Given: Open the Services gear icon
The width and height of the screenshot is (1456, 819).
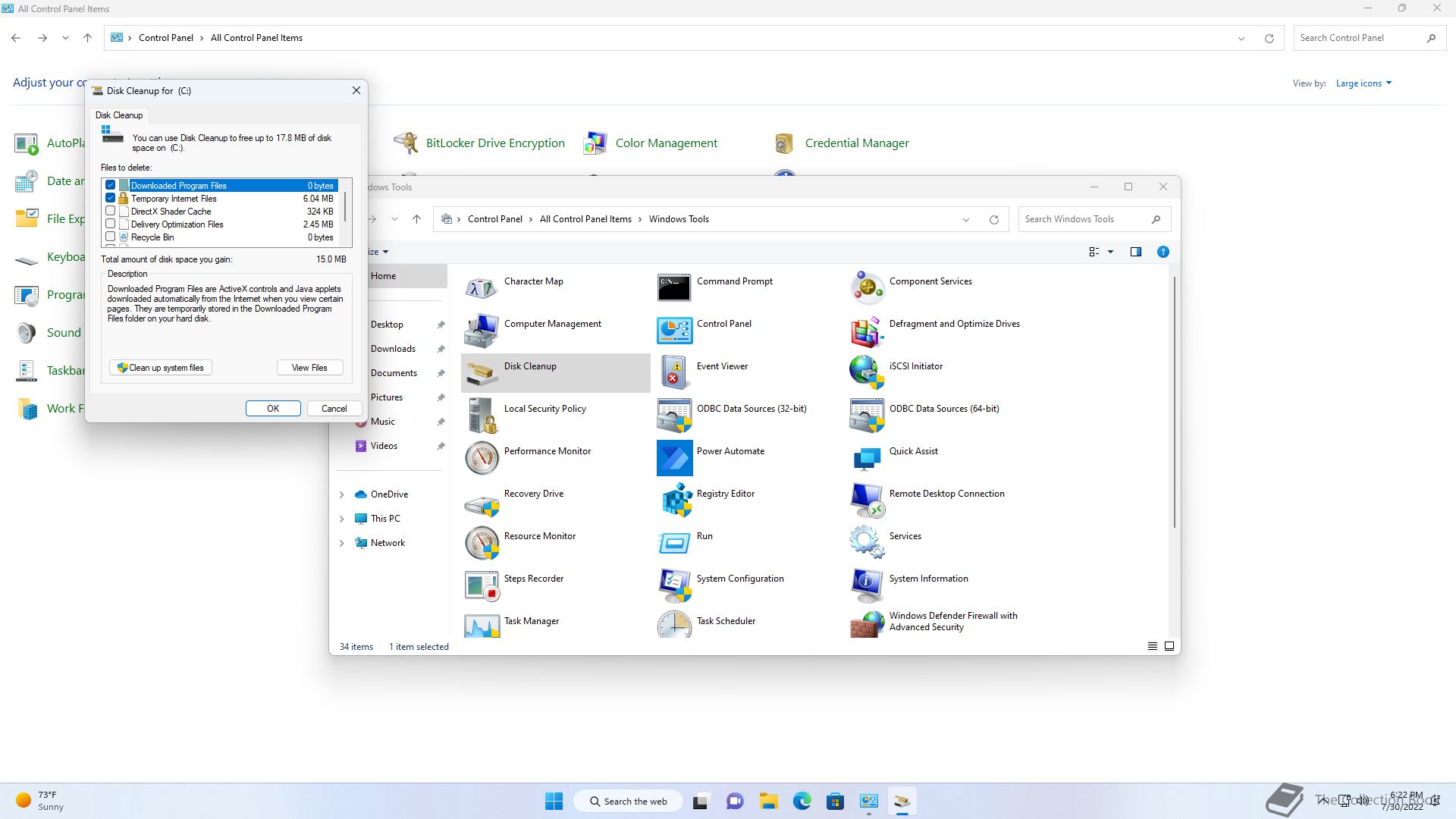Looking at the screenshot, I should tap(867, 542).
